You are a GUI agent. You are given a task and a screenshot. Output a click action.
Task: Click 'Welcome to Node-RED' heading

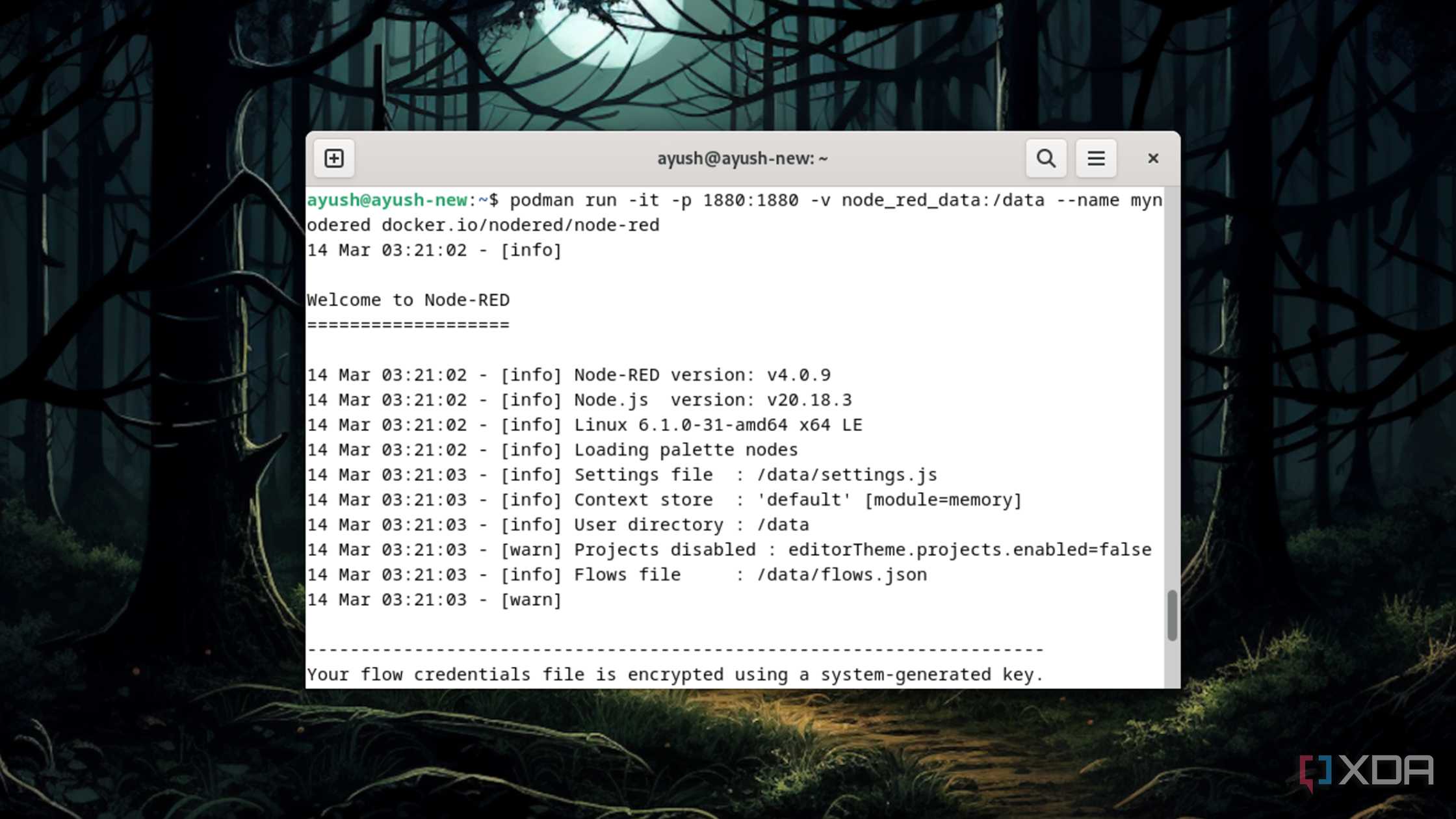[x=408, y=300]
